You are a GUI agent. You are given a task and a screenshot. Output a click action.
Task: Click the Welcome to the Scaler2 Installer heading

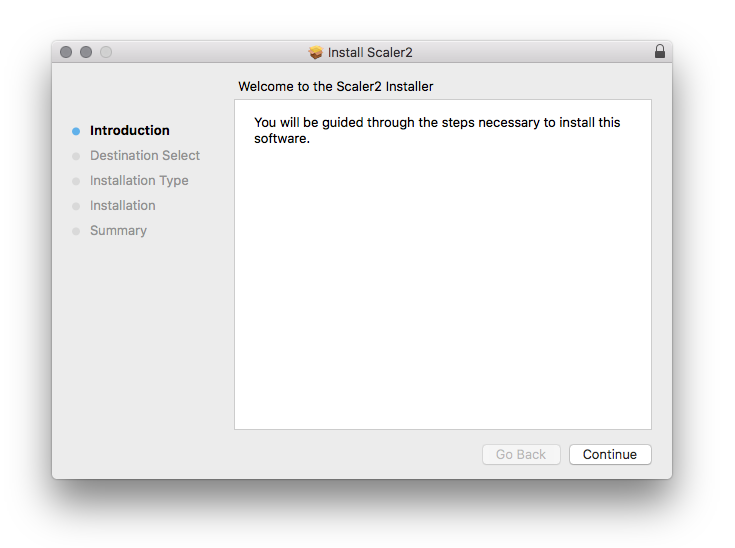336,87
